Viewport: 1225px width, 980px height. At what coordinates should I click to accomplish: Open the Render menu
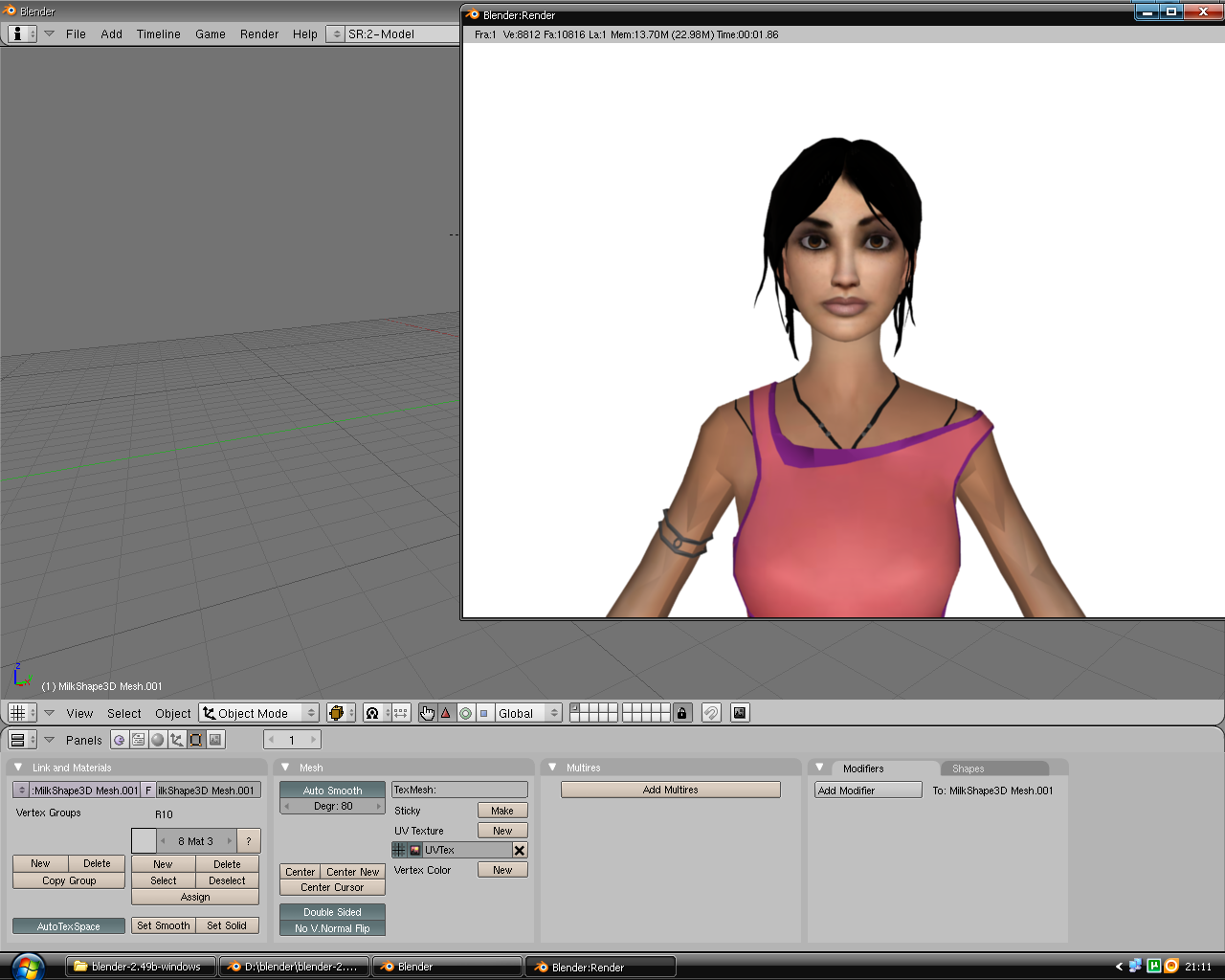259,33
